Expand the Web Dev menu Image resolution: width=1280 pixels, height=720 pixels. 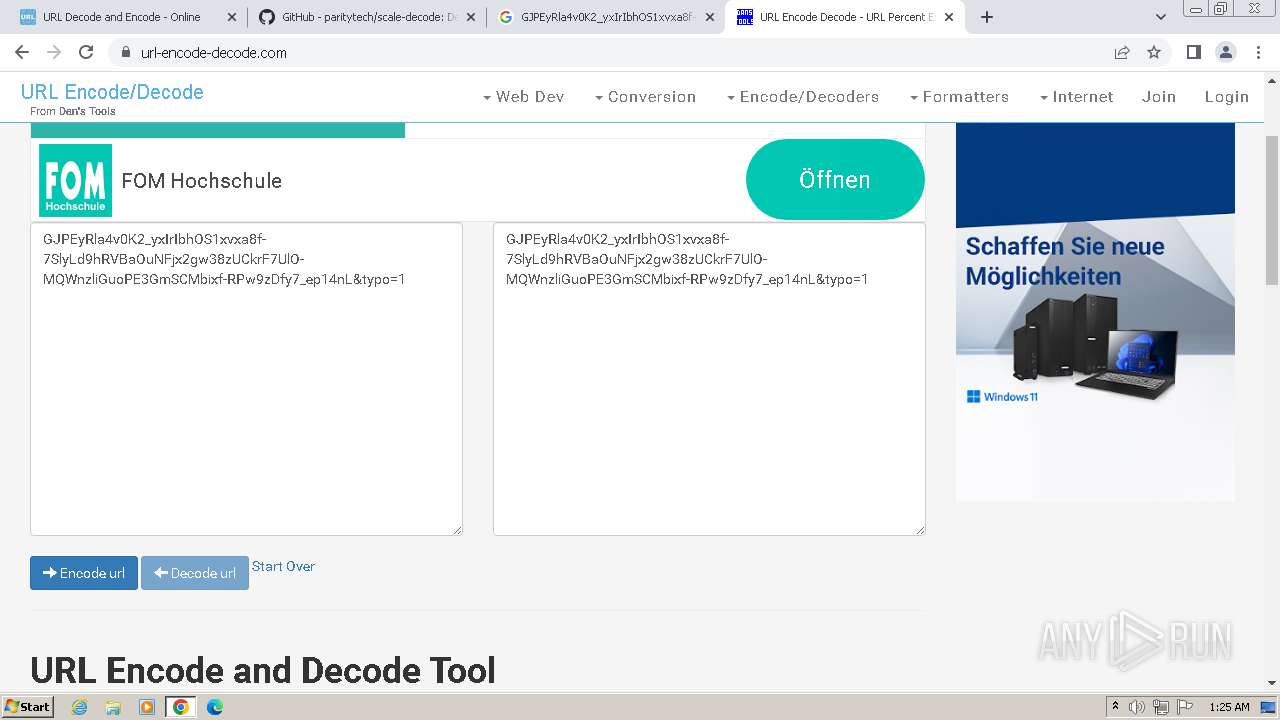[x=523, y=97]
